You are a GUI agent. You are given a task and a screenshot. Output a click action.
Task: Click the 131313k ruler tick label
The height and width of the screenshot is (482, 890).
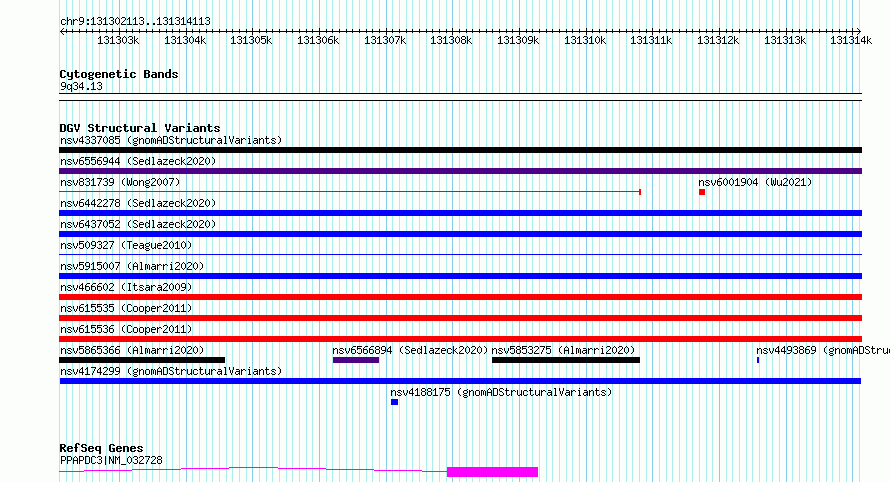click(785, 40)
